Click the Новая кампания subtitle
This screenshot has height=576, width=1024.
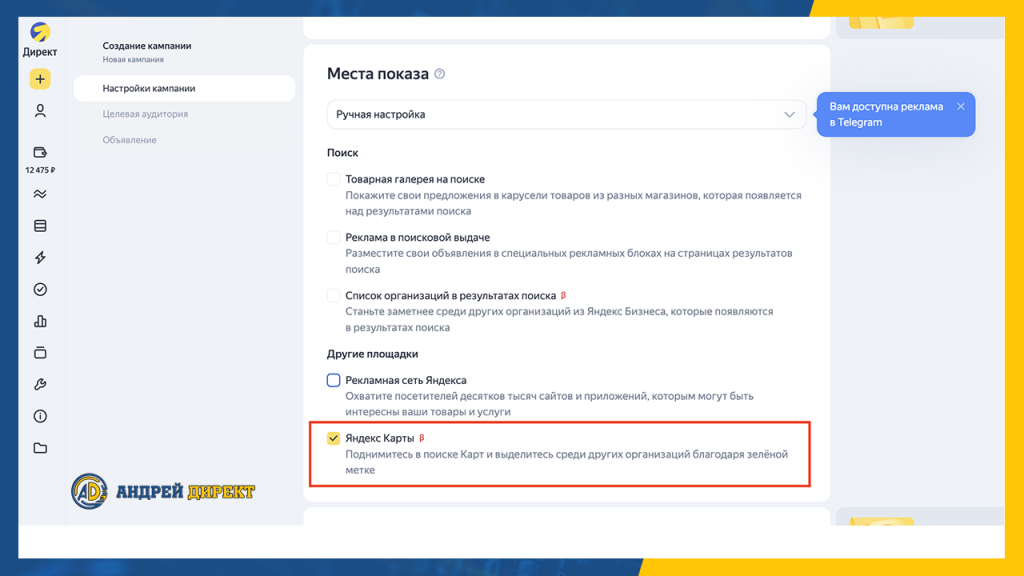pyautogui.click(x=133, y=59)
